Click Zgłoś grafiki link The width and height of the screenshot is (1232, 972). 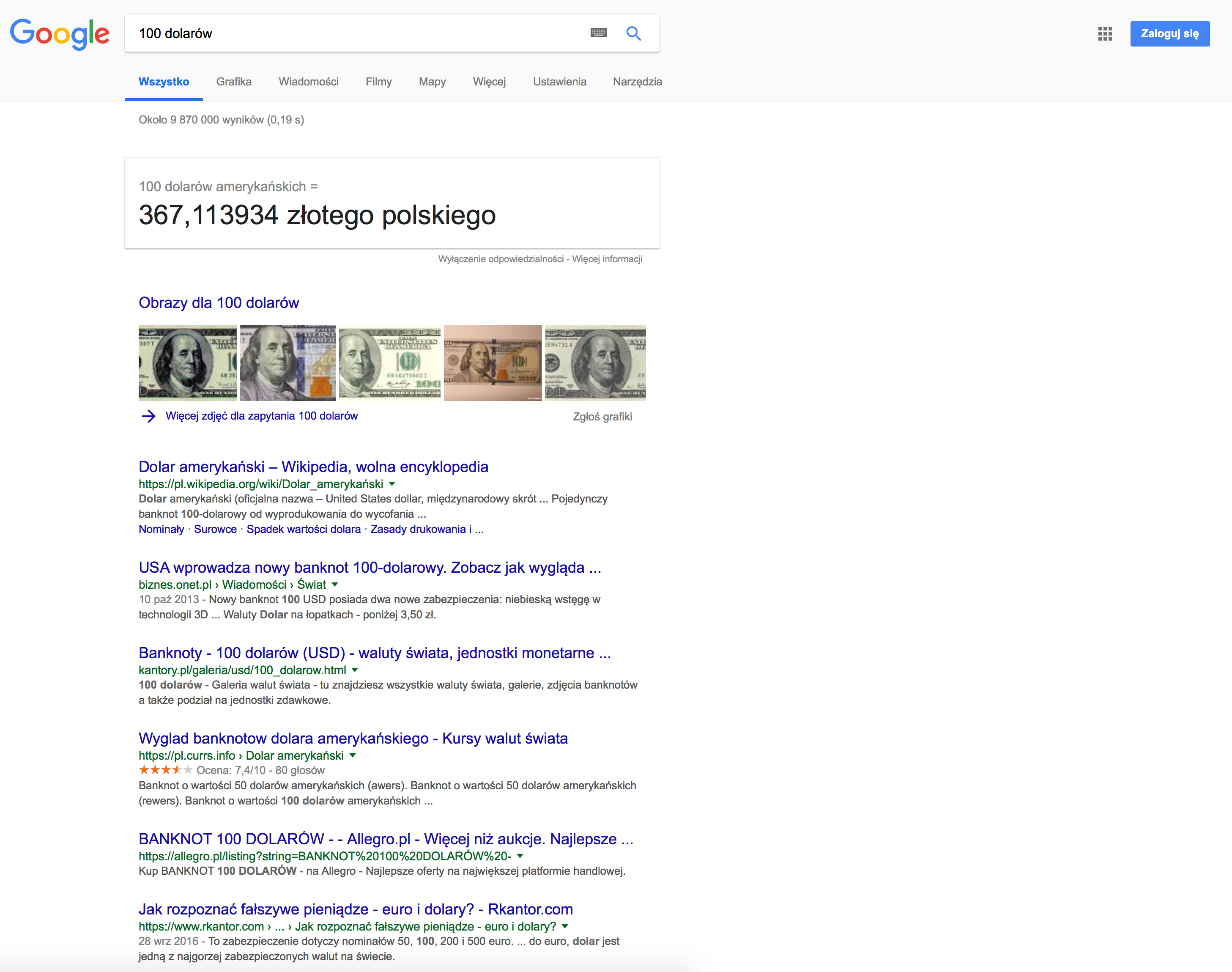(602, 417)
